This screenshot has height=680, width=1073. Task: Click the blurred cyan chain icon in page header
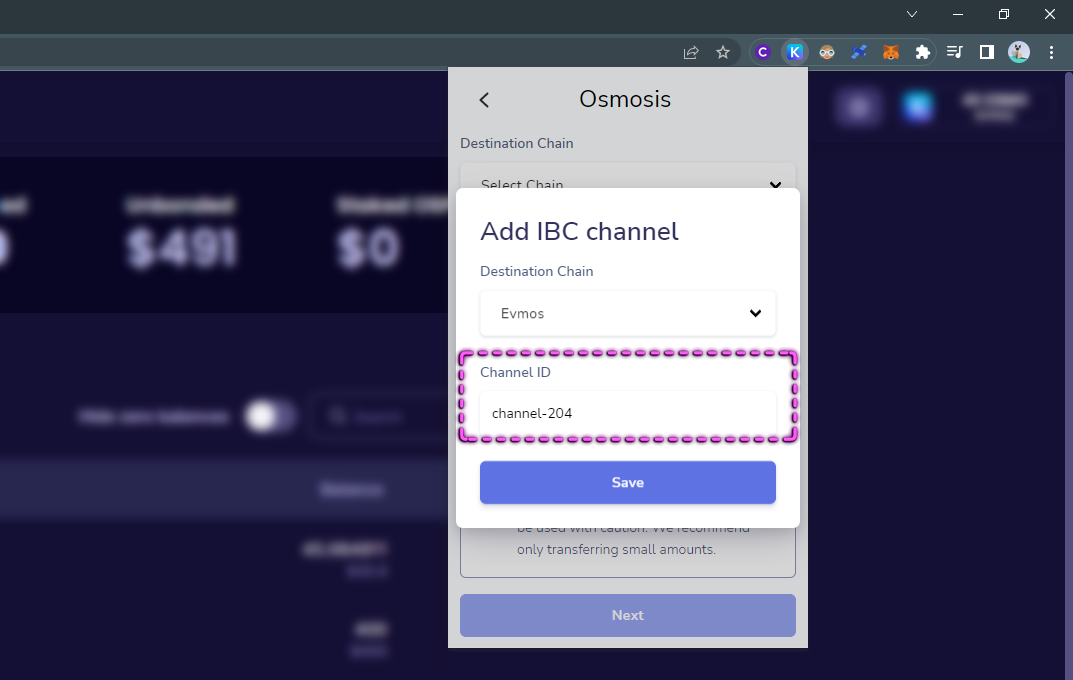918,106
